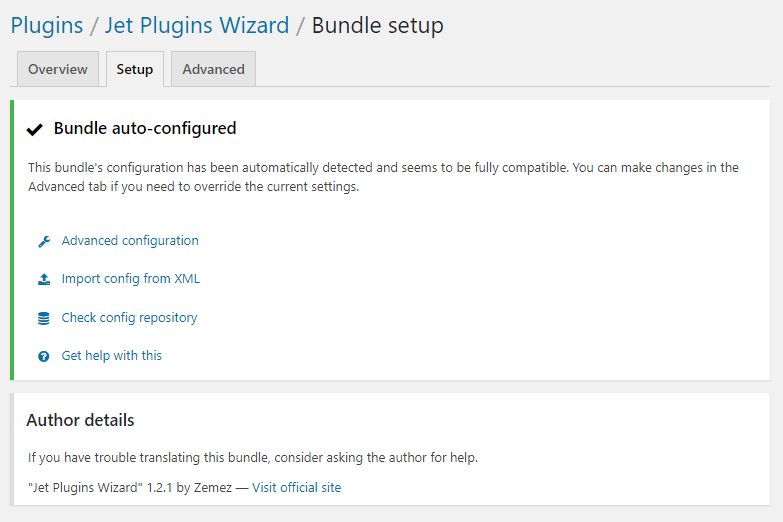Click the auto-detected configuration description paragraph
Image resolution: width=783 pixels, height=522 pixels.
(x=384, y=177)
